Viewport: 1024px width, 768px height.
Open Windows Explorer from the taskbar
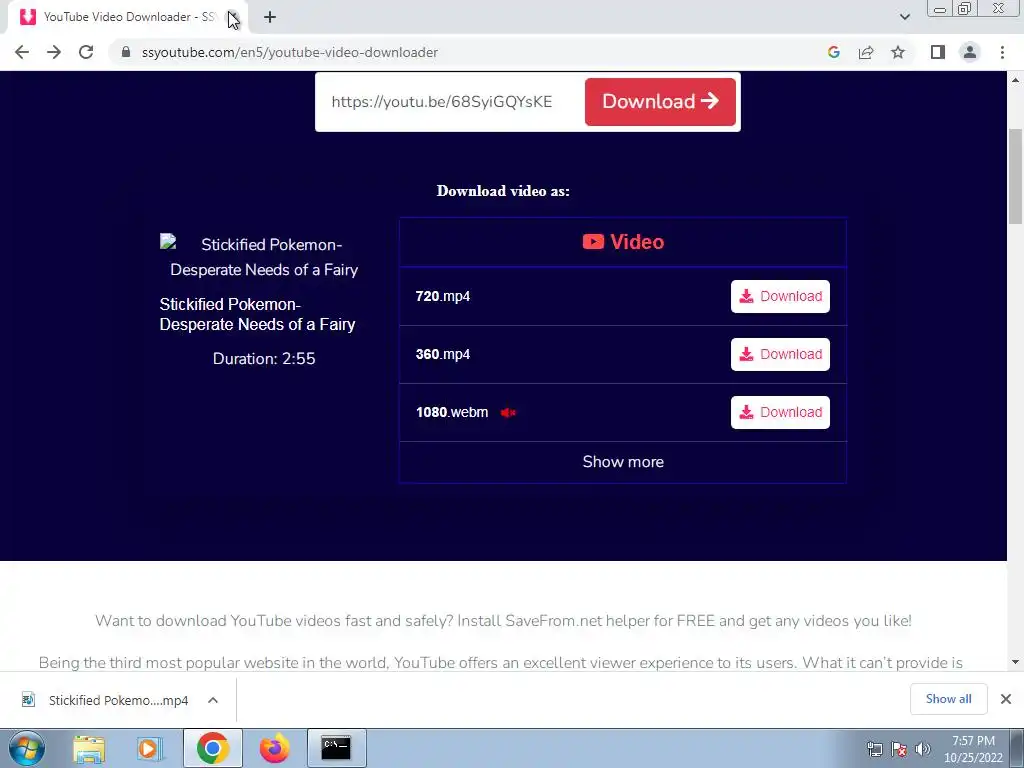pyautogui.click(x=89, y=748)
